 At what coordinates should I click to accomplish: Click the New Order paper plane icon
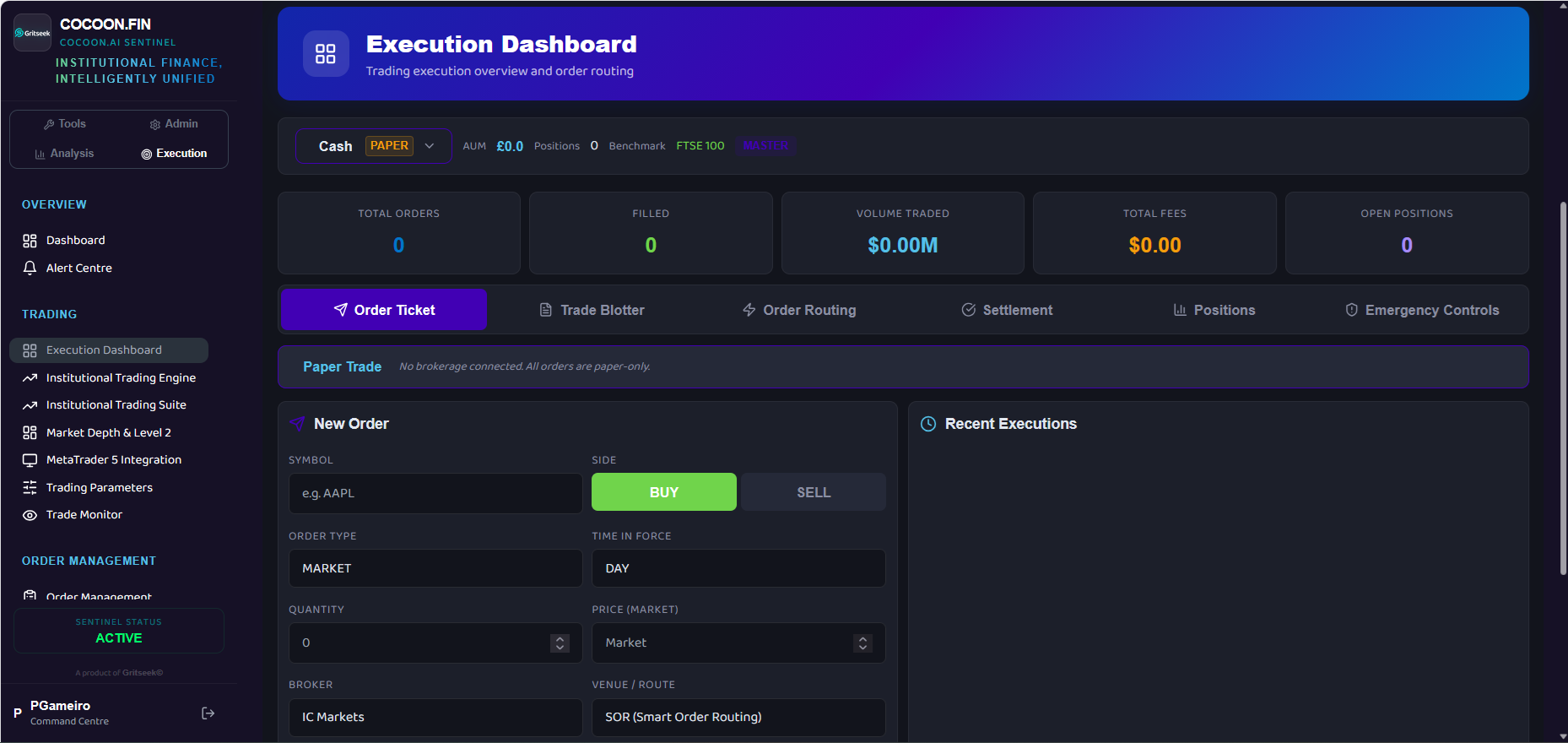point(297,424)
